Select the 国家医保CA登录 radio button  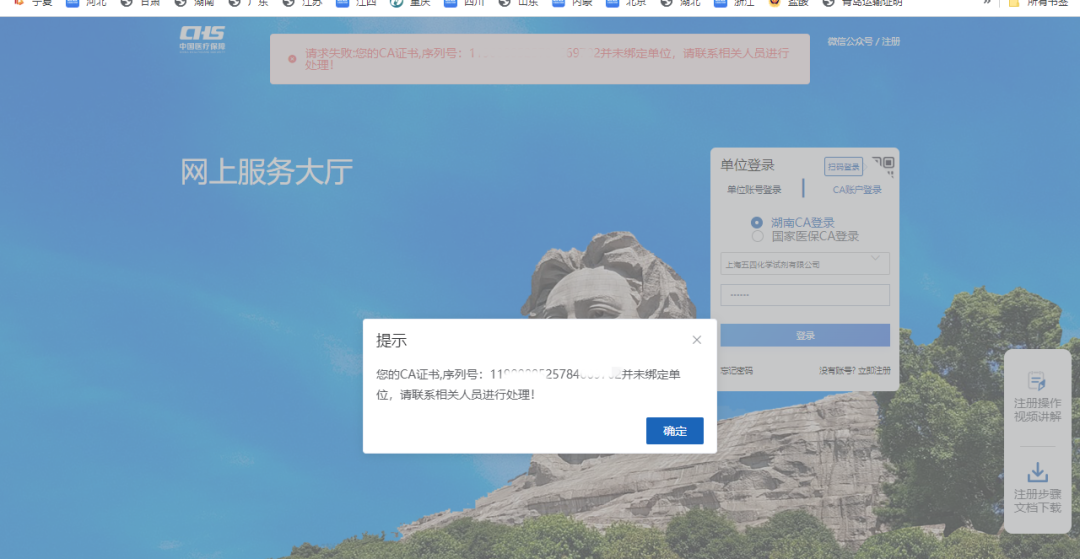pyautogui.click(x=757, y=237)
